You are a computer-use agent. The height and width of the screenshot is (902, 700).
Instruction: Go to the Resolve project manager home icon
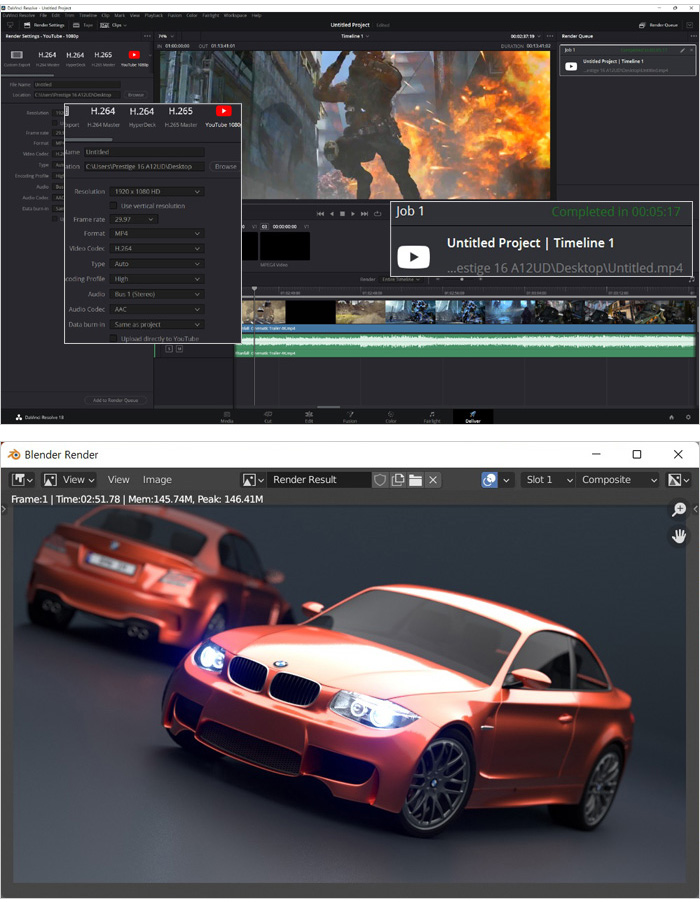pyautogui.click(x=671, y=417)
